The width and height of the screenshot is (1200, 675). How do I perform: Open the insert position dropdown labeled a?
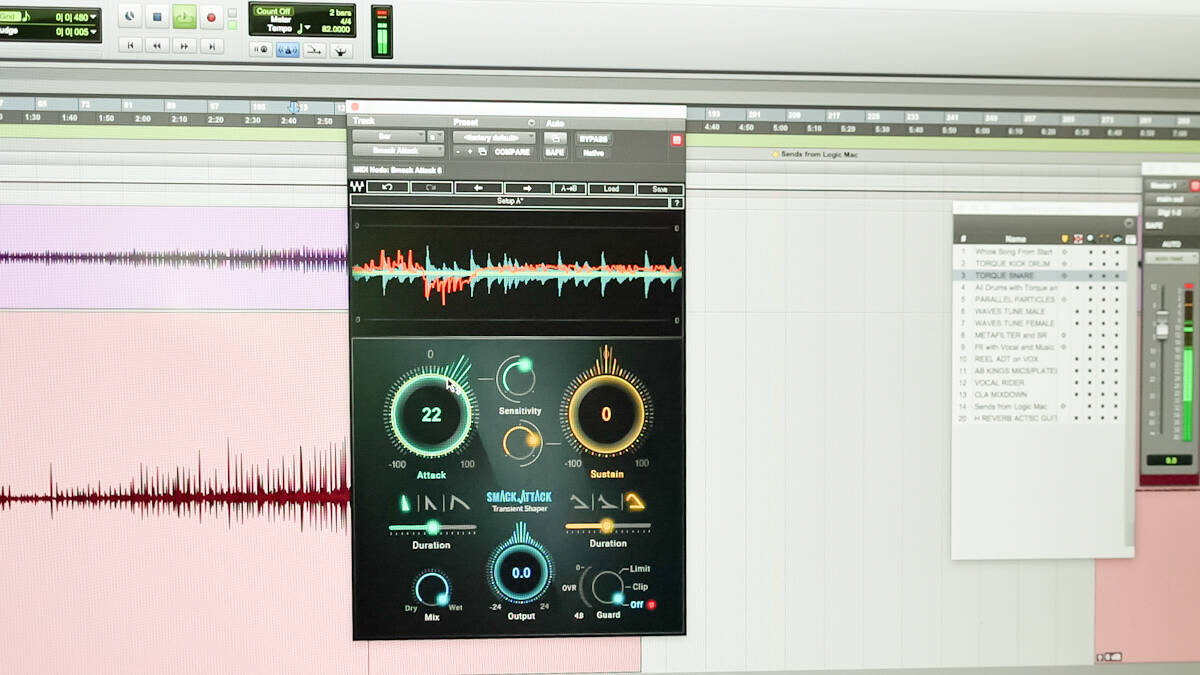coord(436,136)
